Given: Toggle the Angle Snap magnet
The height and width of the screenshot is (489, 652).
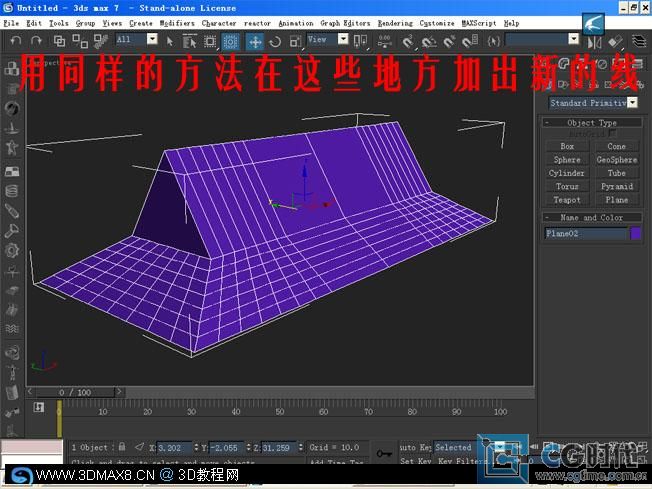Looking at the screenshot, I should click(429, 41).
